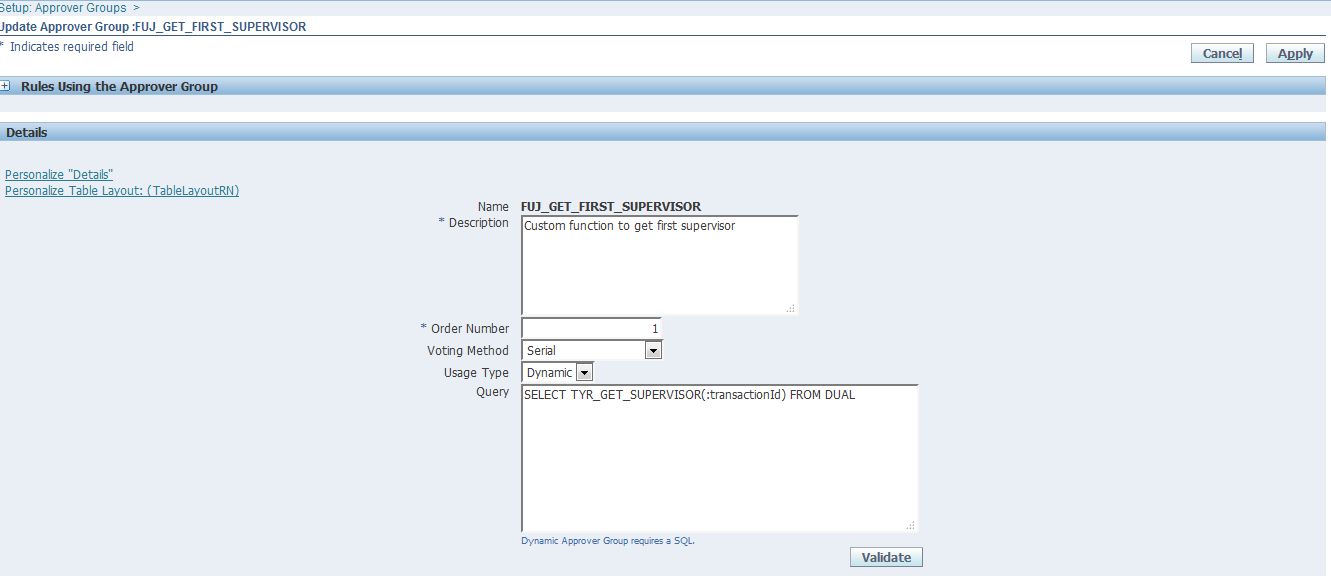Open Personalize "Details" link
The height and width of the screenshot is (585, 1331).
click(59, 175)
